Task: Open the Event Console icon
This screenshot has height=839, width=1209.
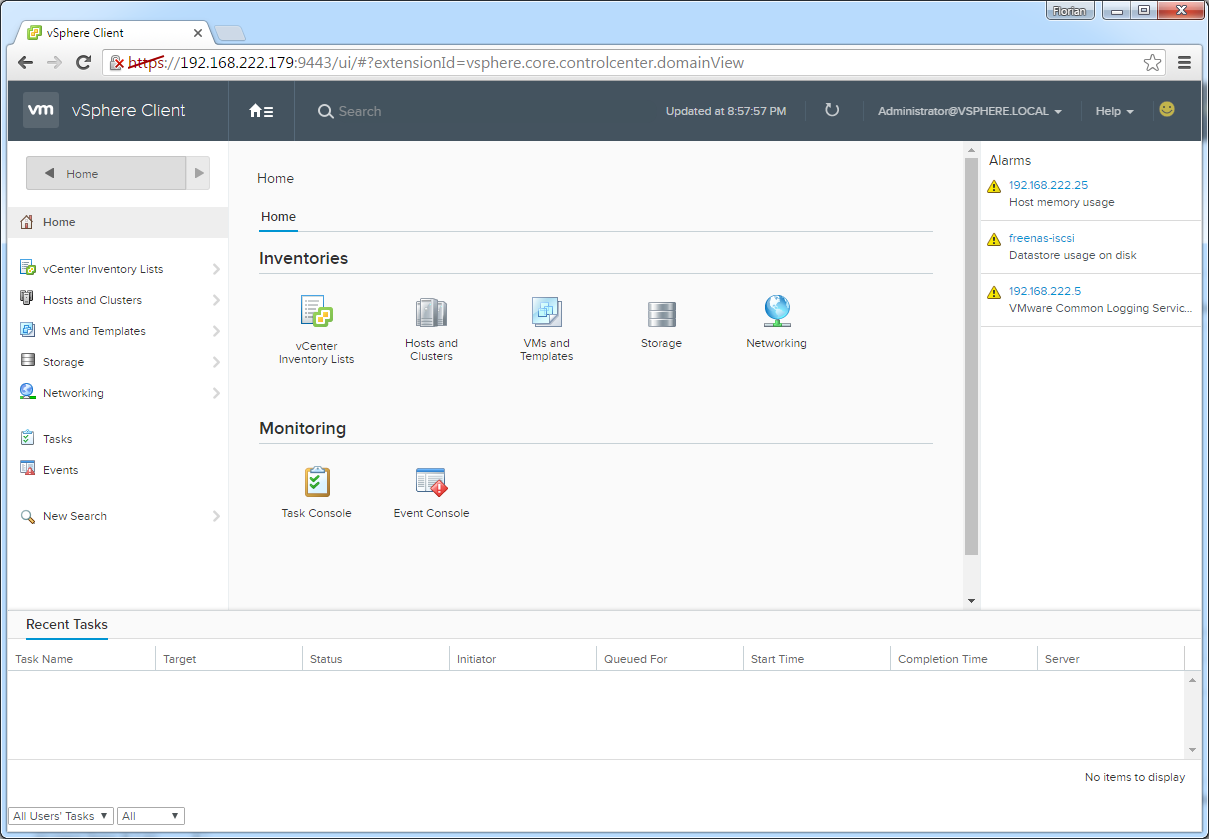Action: click(x=431, y=482)
